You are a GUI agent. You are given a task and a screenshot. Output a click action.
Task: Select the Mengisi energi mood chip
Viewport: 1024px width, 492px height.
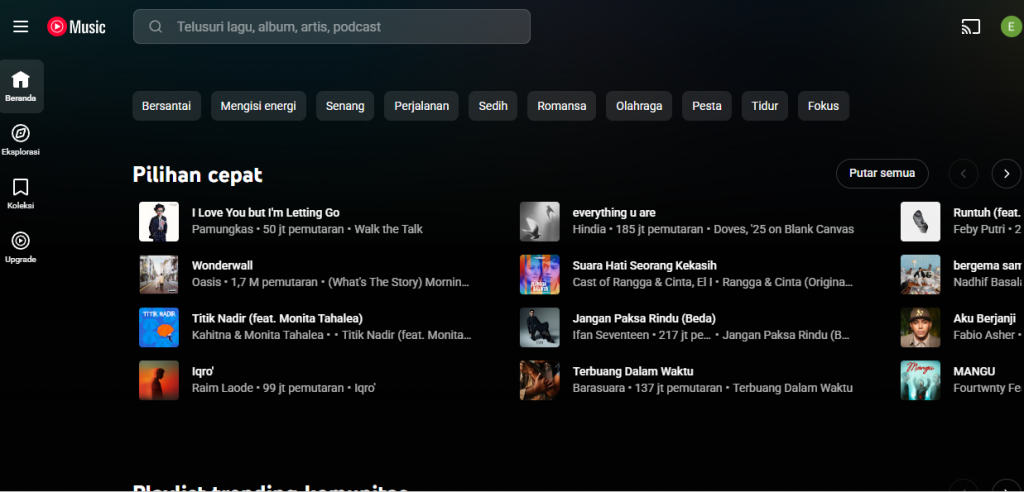[x=259, y=106]
